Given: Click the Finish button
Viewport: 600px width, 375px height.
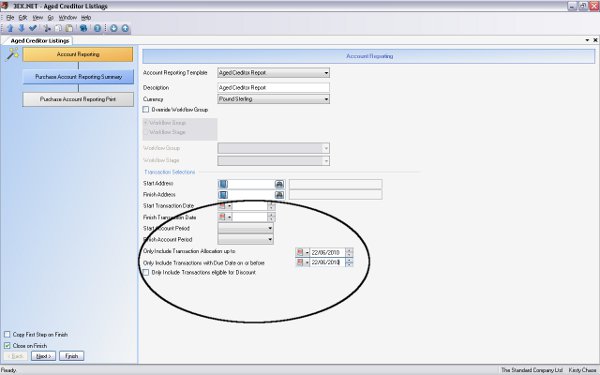Looking at the screenshot, I should tap(72, 356).
